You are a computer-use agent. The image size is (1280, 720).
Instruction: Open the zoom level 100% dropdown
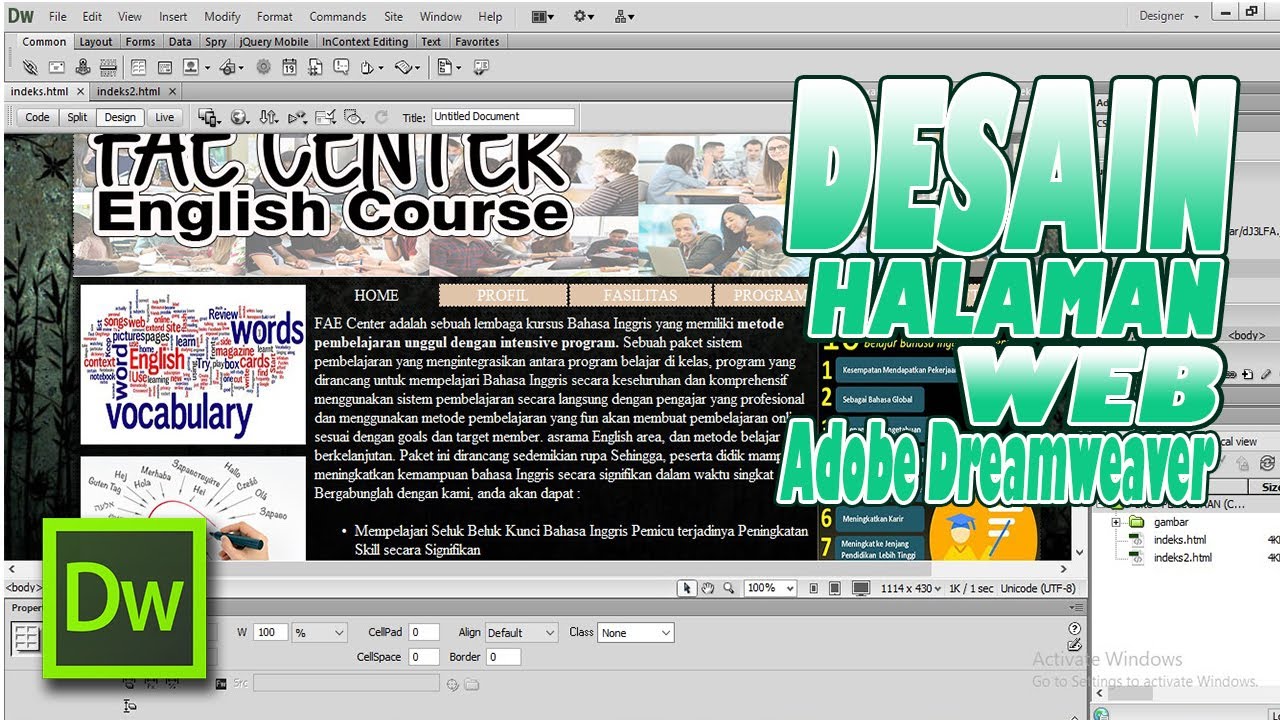tap(770, 588)
